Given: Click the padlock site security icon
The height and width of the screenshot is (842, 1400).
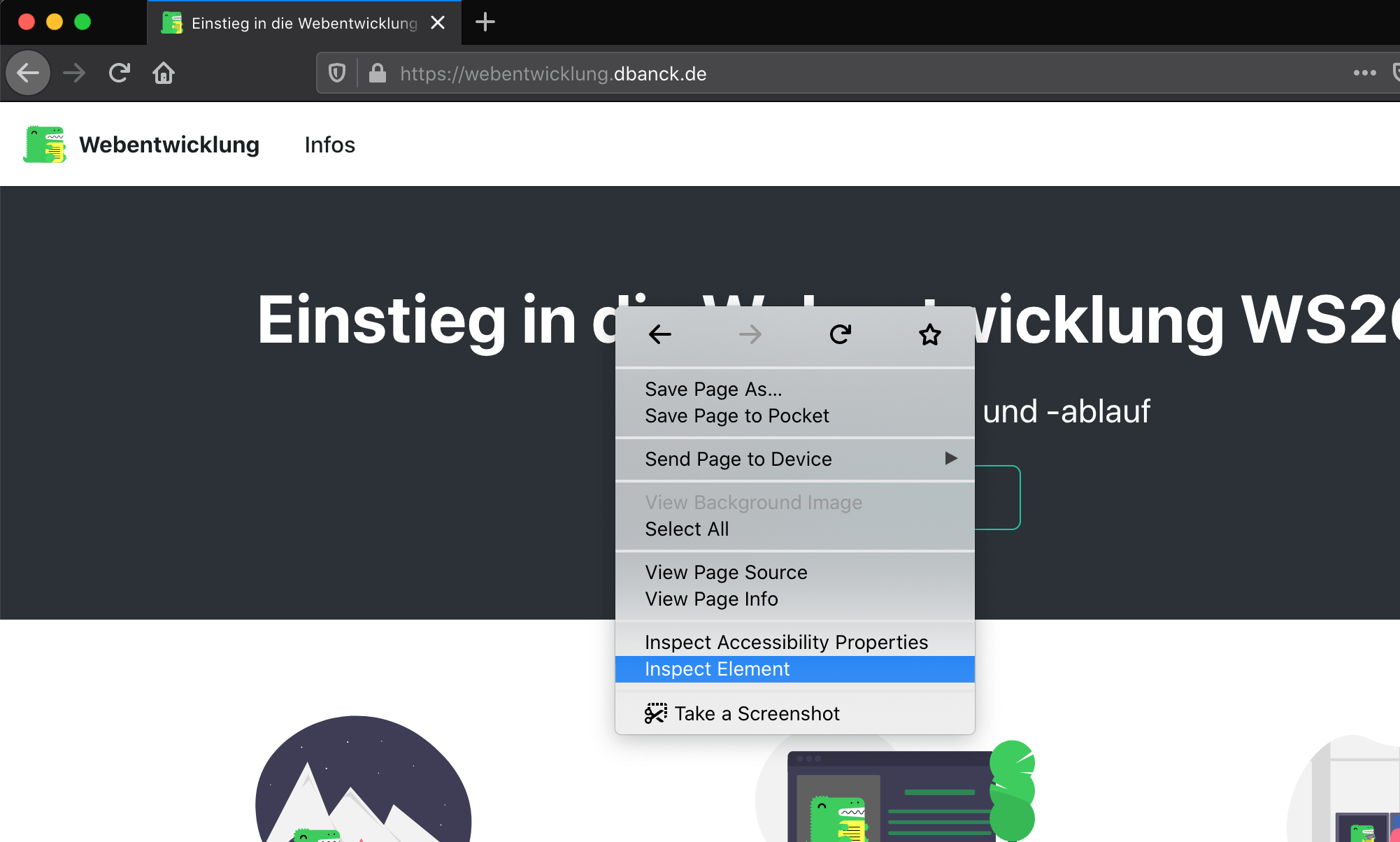Looking at the screenshot, I should (378, 73).
